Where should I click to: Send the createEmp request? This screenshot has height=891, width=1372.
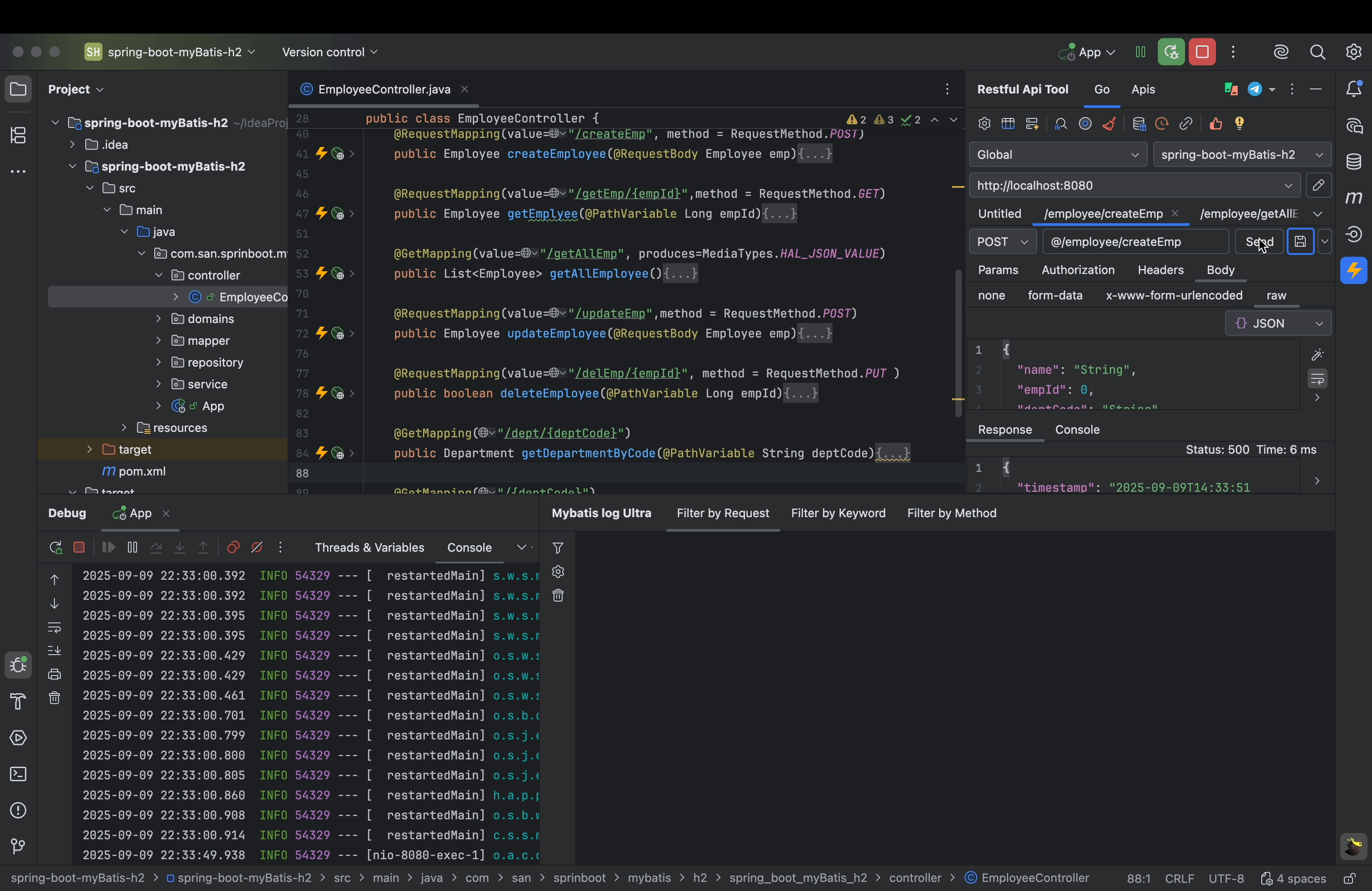pyautogui.click(x=1259, y=242)
